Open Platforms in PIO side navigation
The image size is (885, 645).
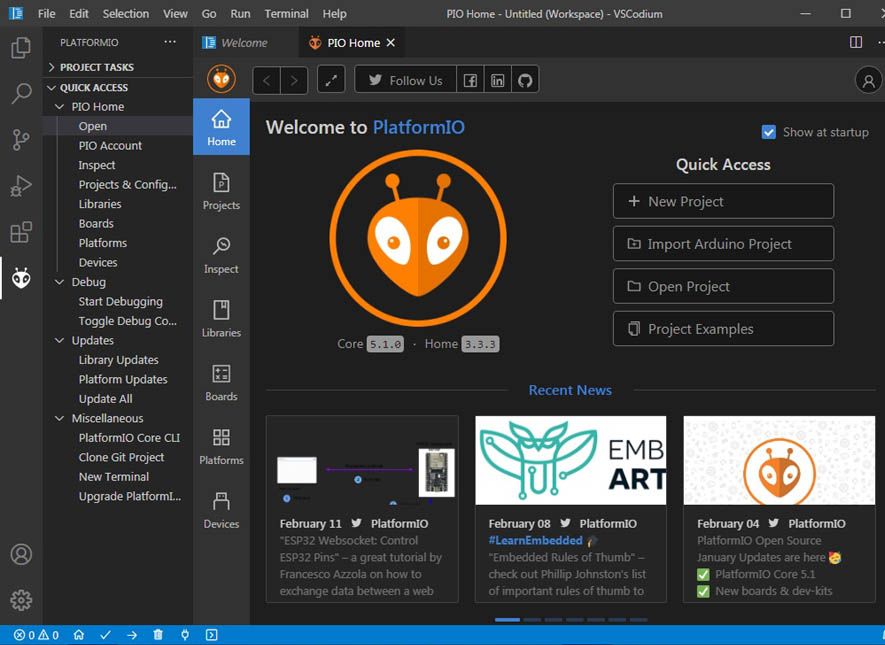[221, 446]
